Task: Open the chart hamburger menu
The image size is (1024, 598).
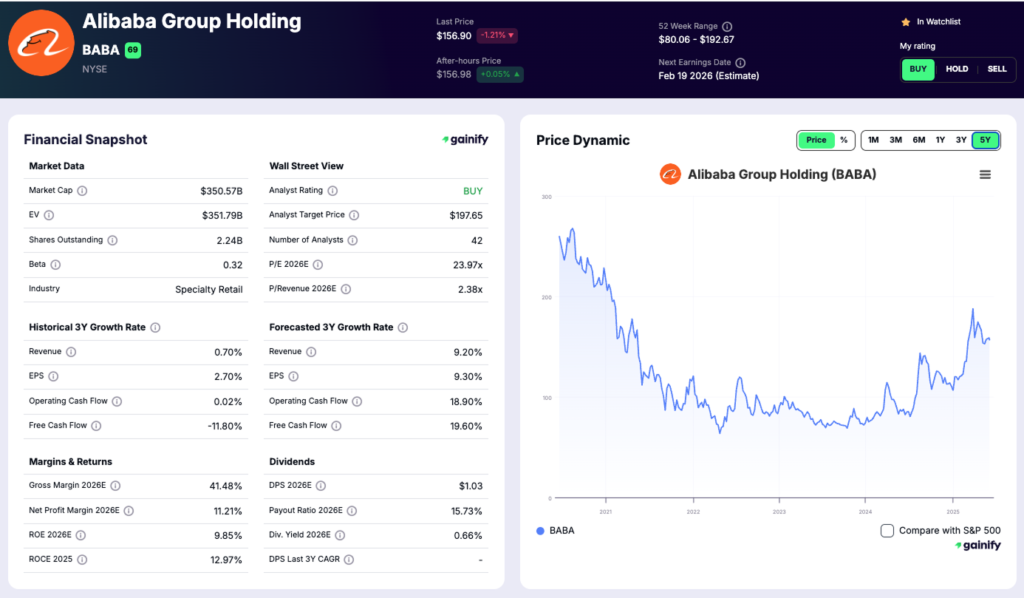Action: pyautogui.click(x=985, y=174)
